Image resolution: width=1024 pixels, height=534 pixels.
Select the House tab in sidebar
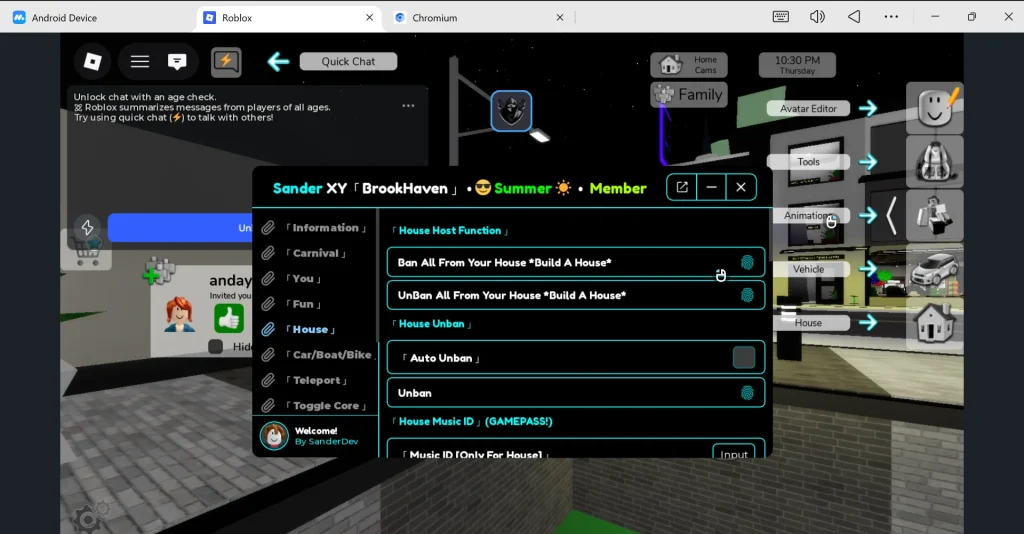coord(315,330)
